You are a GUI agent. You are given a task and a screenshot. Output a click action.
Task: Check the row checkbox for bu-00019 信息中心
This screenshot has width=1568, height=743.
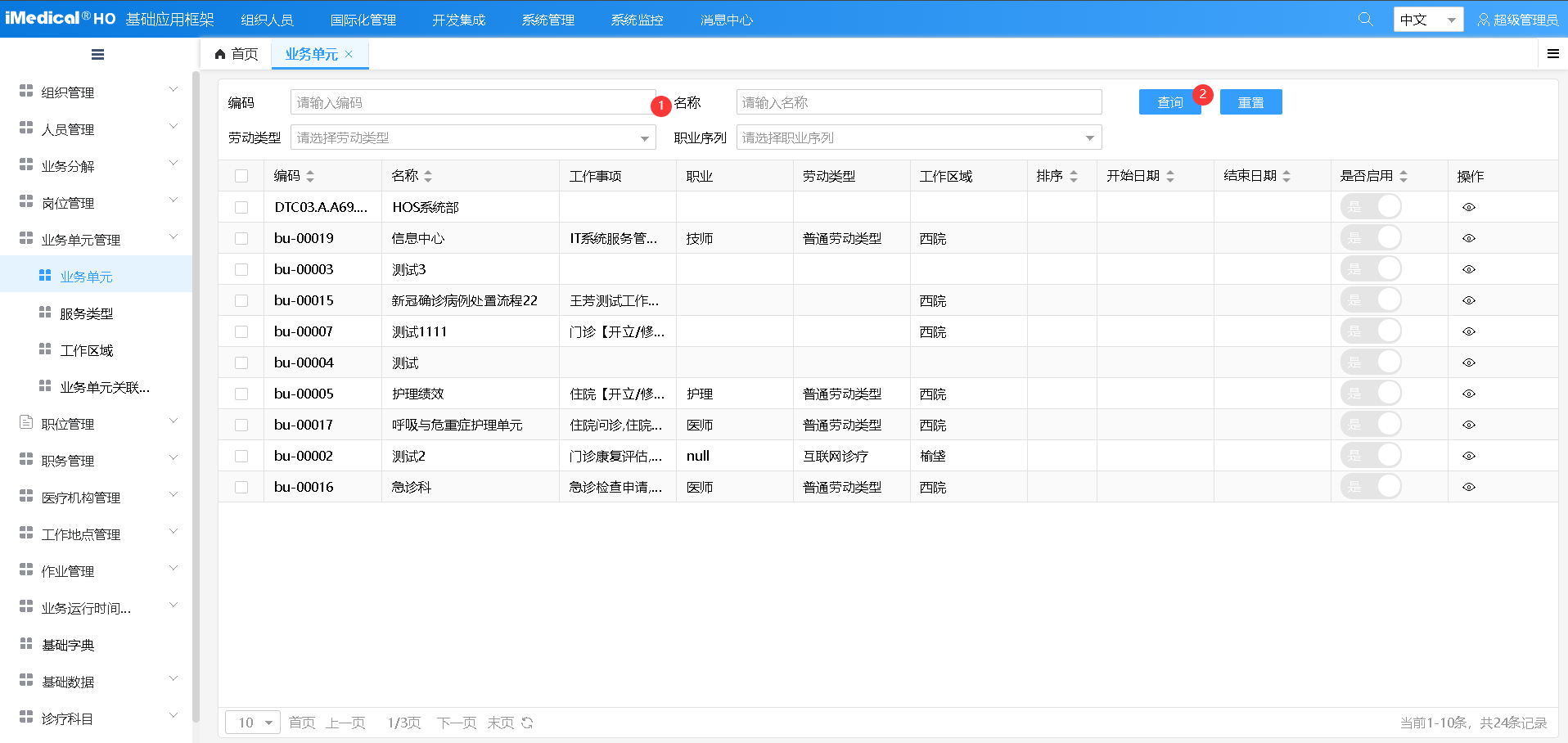(x=241, y=237)
